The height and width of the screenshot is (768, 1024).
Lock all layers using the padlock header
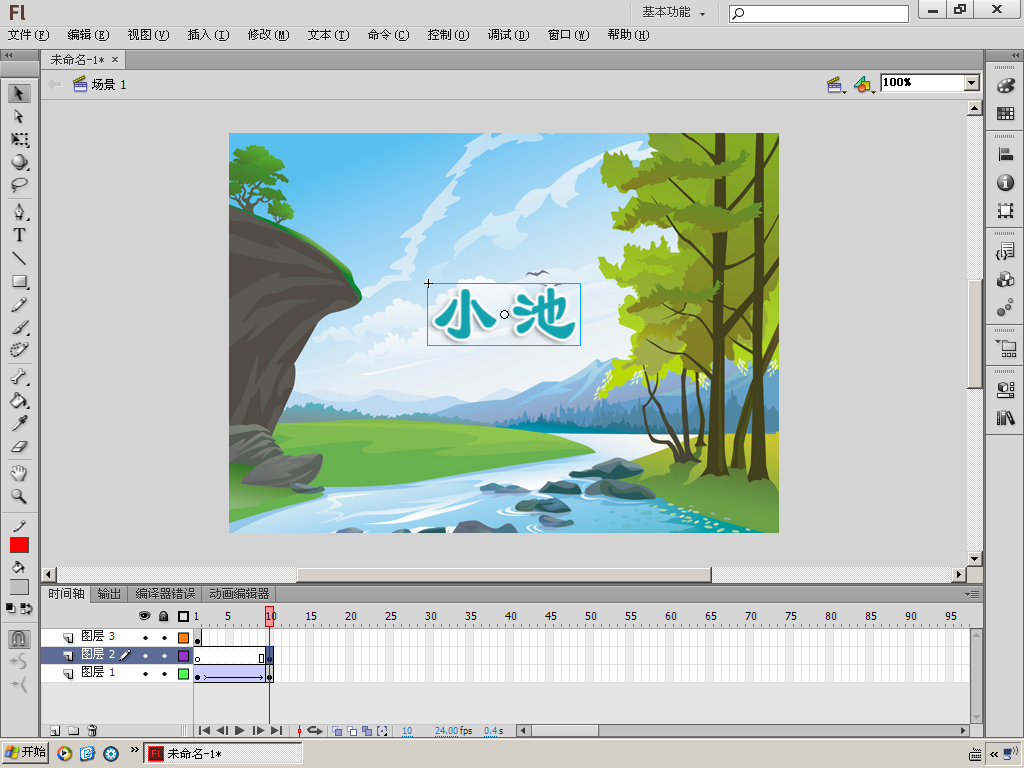[164, 616]
